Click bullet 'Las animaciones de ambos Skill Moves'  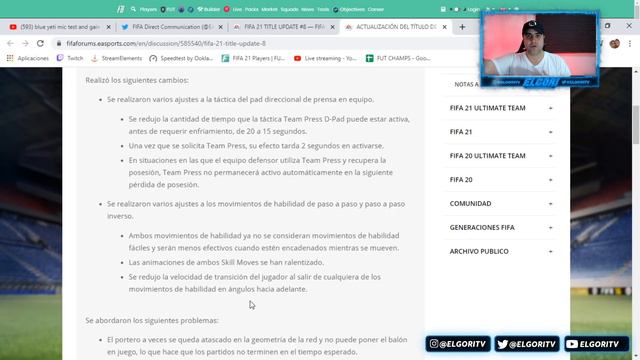226,262
